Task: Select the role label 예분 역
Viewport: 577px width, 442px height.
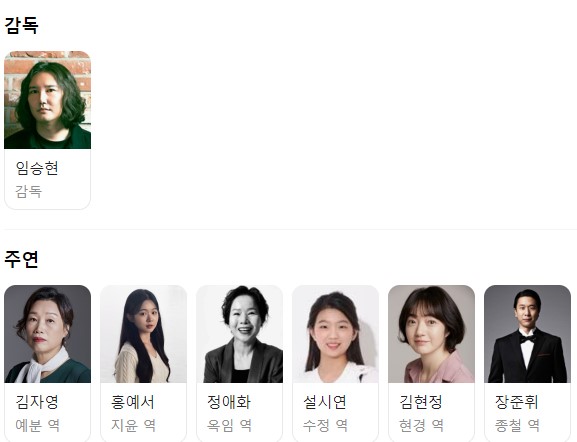Action: click(x=38, y=425)
